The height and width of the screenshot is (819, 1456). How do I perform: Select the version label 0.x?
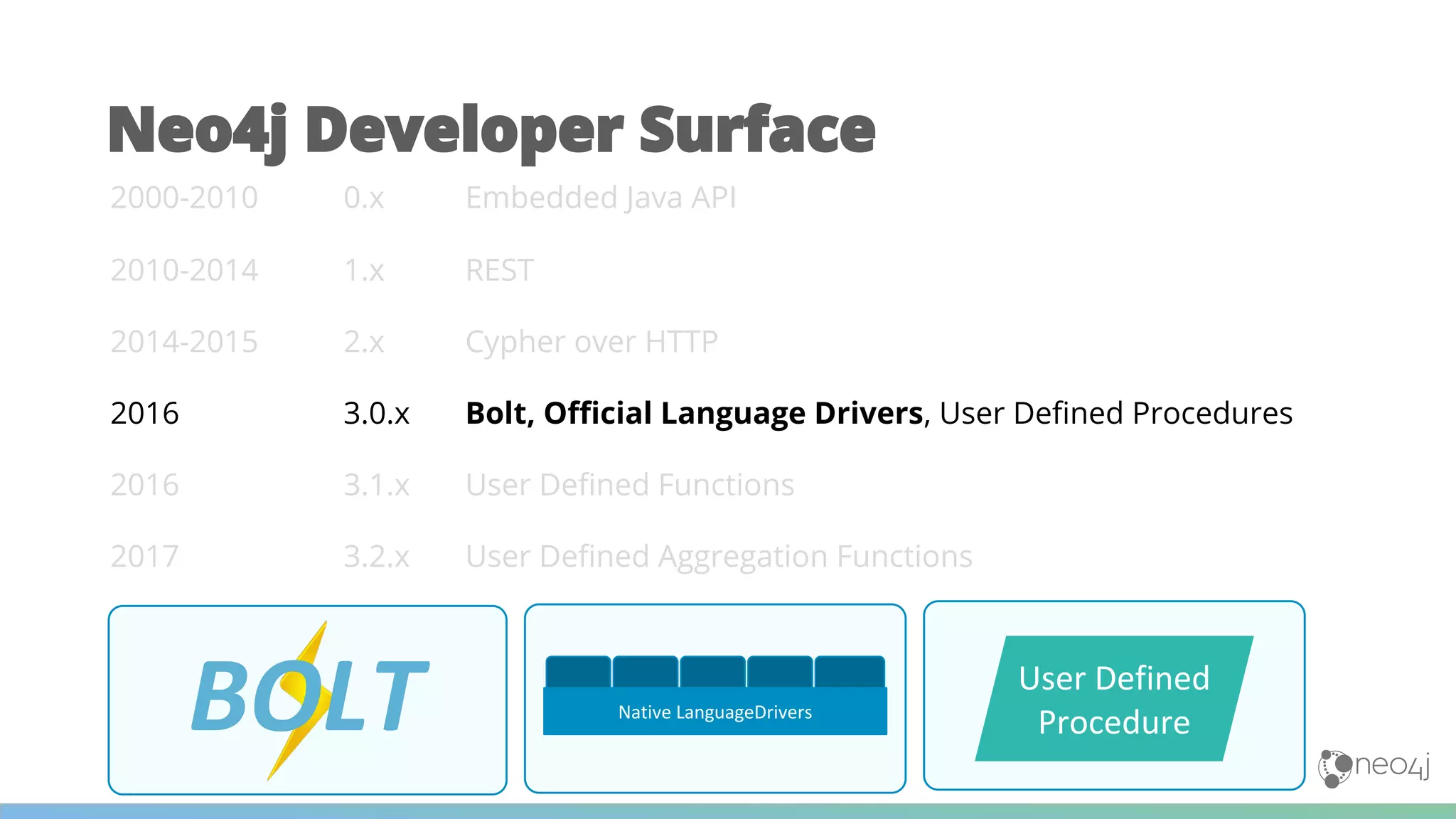coord(364,198)
